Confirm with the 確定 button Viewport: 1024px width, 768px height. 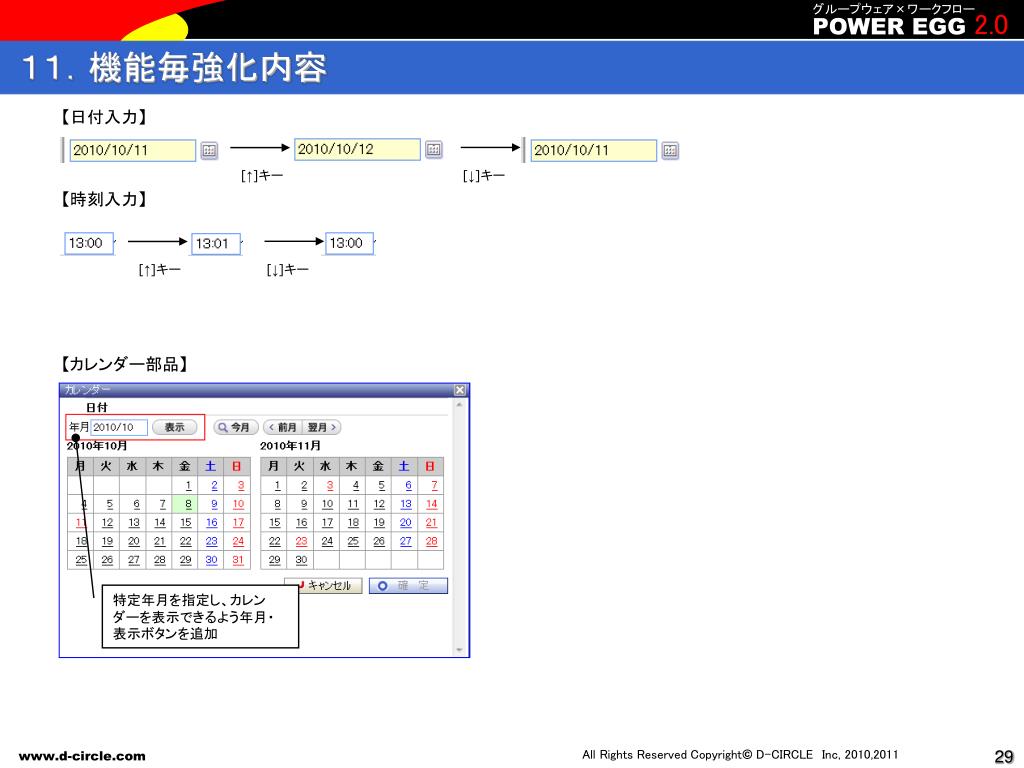click(408, 586)
